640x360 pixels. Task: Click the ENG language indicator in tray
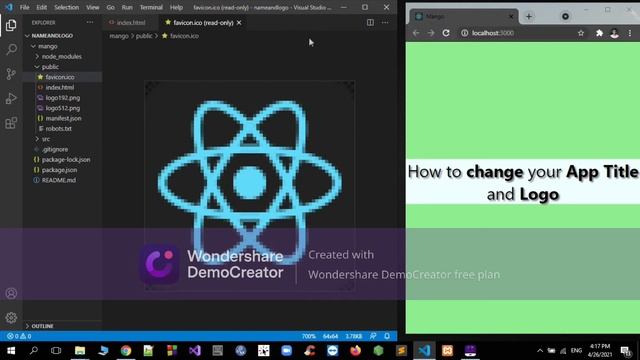coord(576,350)
